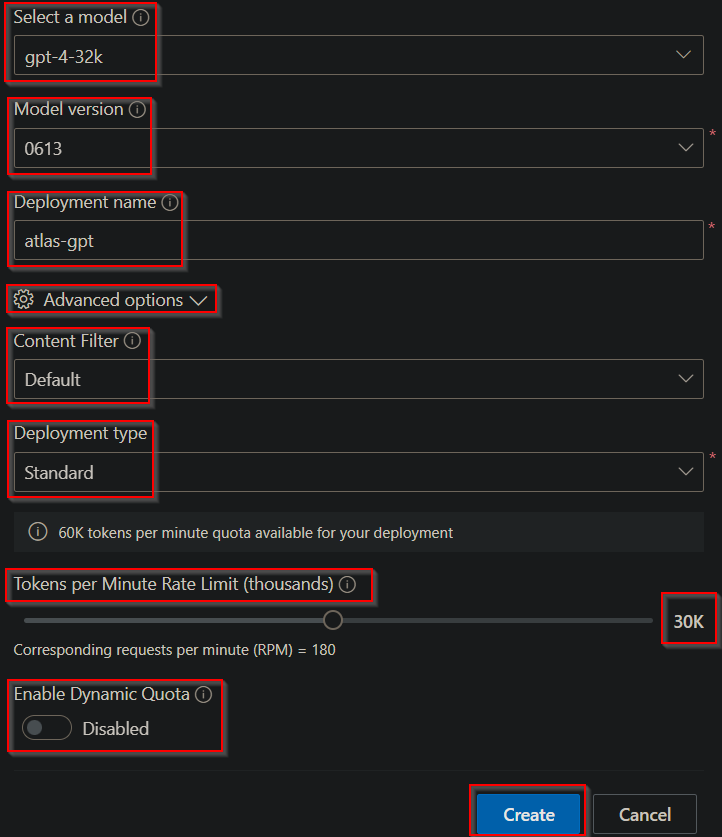The height and width of the screenshot is (837, 722).
Task: Click the 30K rate limit value box
Action: [x=688, y=621]
